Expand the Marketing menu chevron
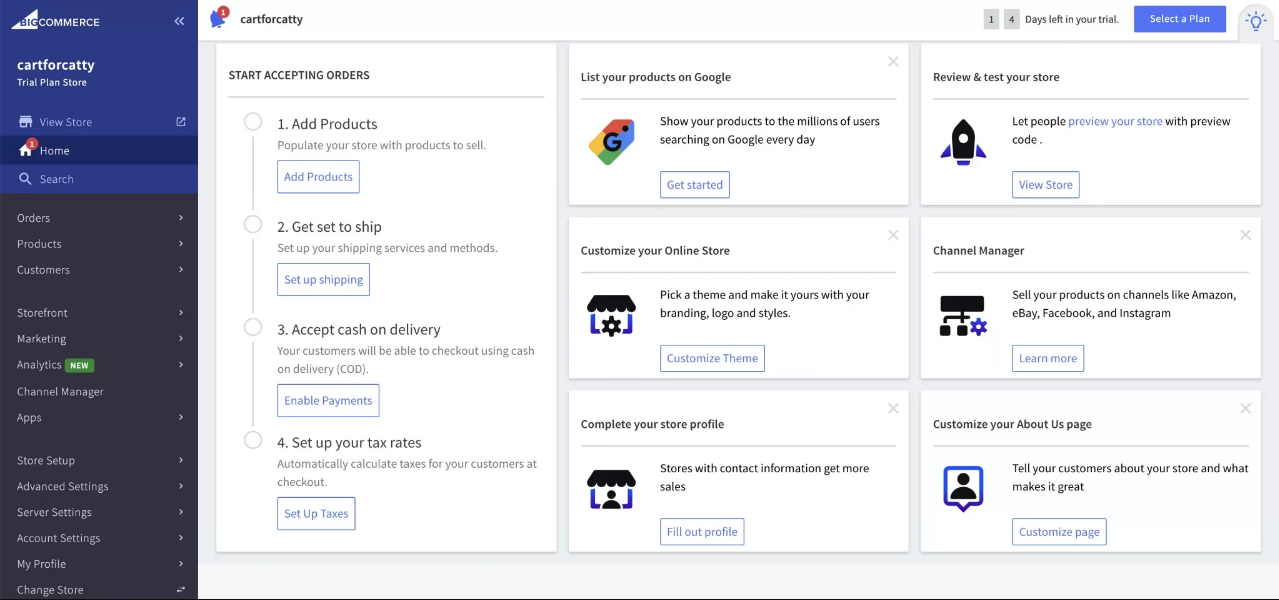 point(181,339)
